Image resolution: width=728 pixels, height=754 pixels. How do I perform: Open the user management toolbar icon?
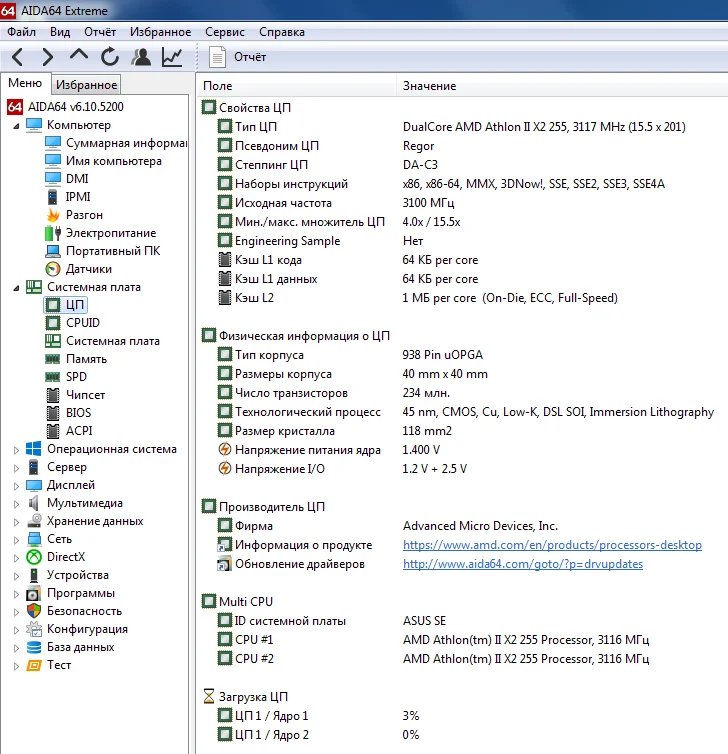coord(141,57)
